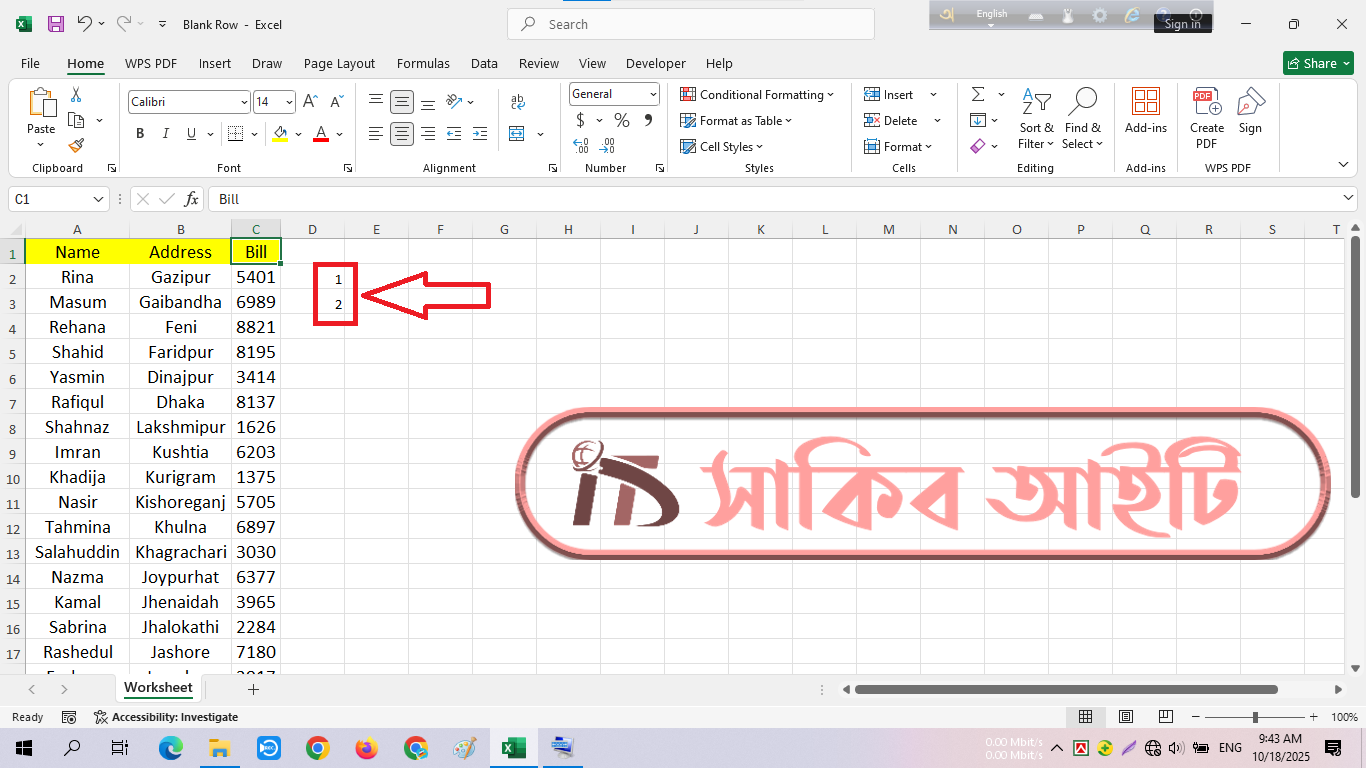Select the Worksheet sheet tab
The width and height of the screenshot is (1366, 768).
coord(158,688)
